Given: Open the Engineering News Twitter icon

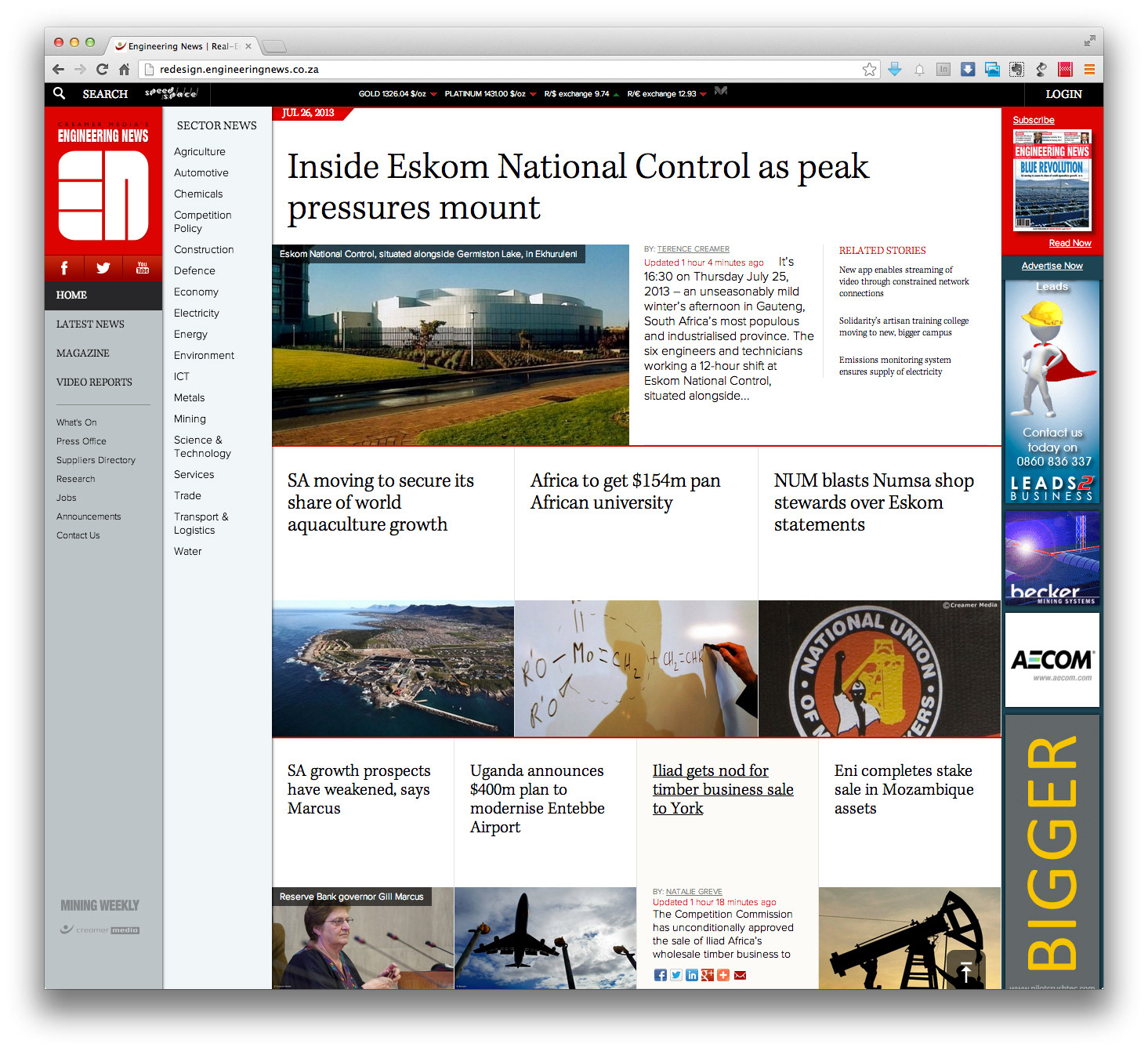Looking at the screenshot, I should (103, 268).
